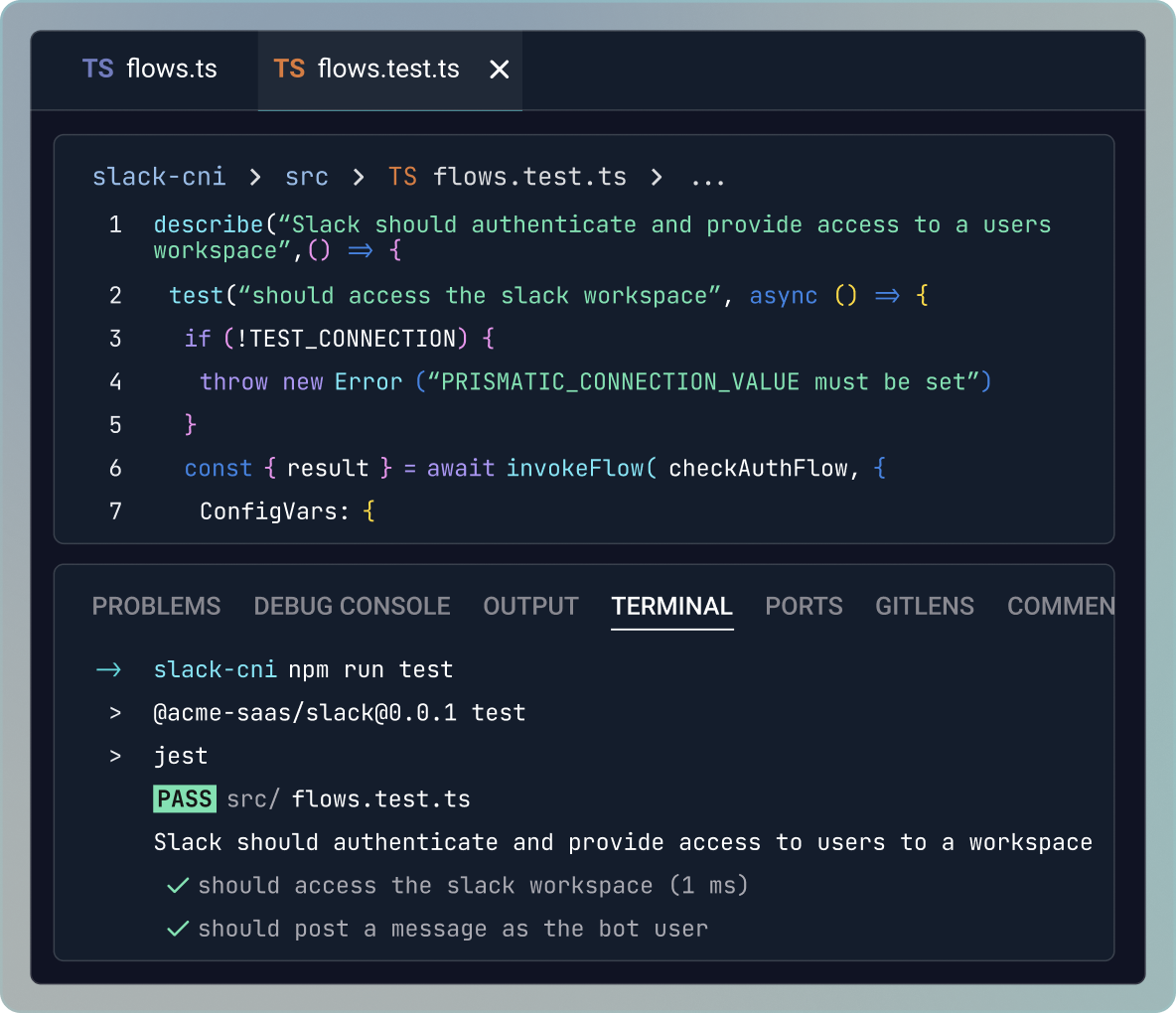Switch to the flows.ts tab
Screen dimensions: 1176x1013
tap(149, 69)
